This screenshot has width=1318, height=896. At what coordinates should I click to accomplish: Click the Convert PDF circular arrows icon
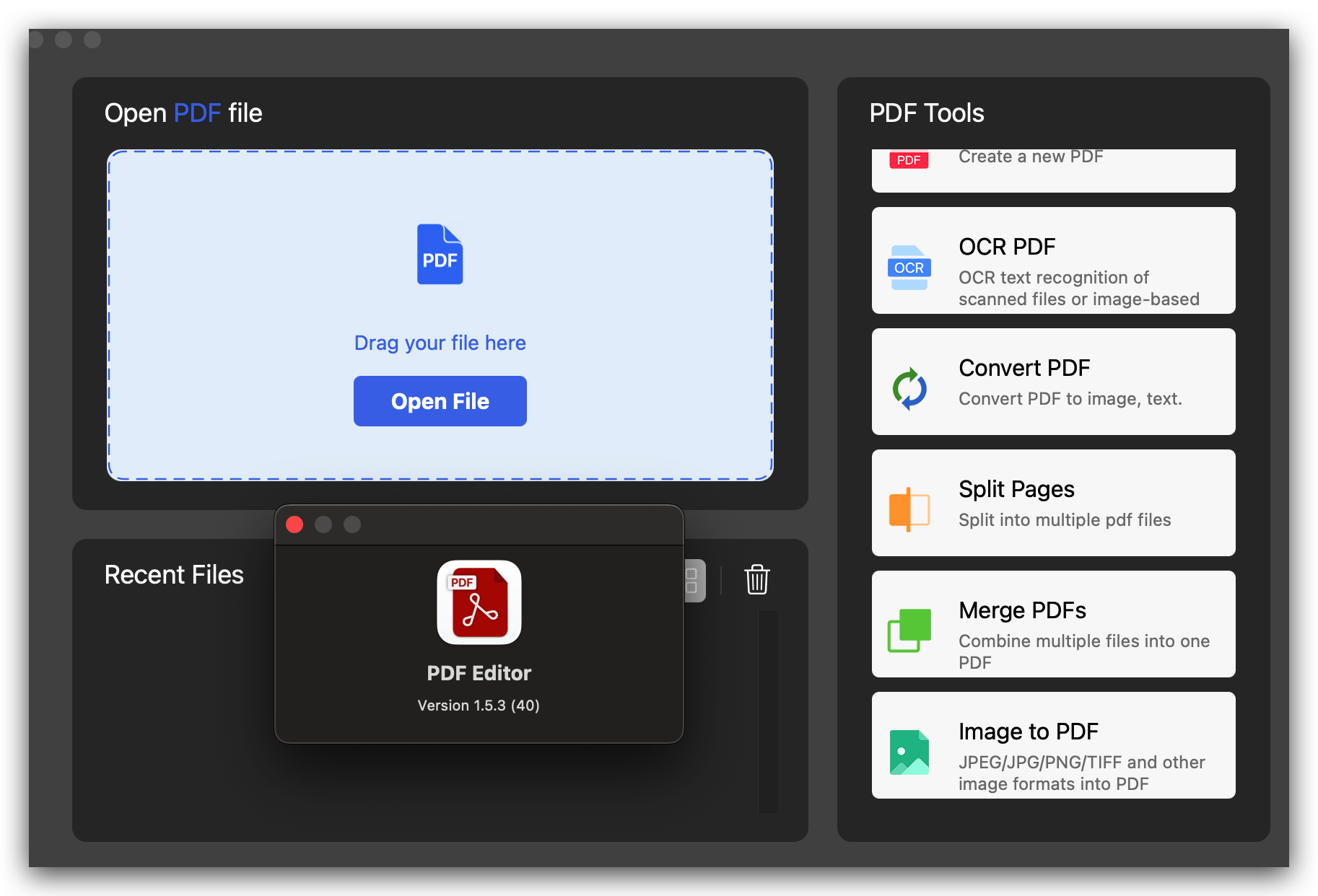pos(909,389)
